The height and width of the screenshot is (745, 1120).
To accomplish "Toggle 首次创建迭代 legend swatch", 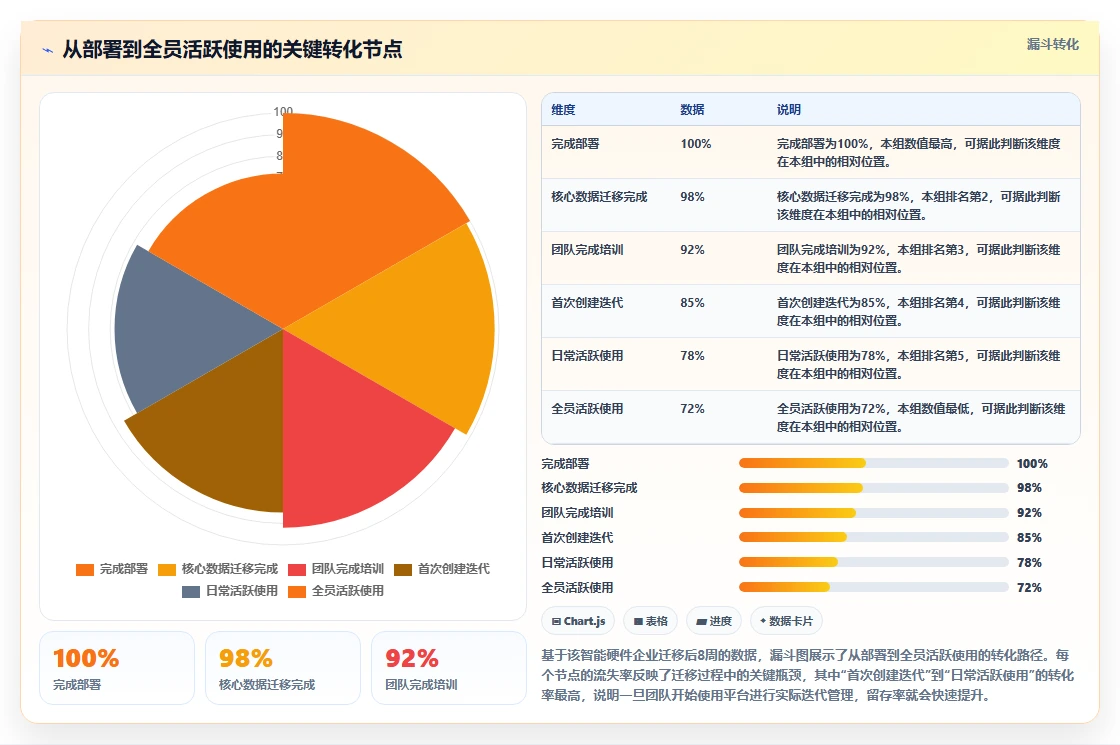I will tap(403, 569).
